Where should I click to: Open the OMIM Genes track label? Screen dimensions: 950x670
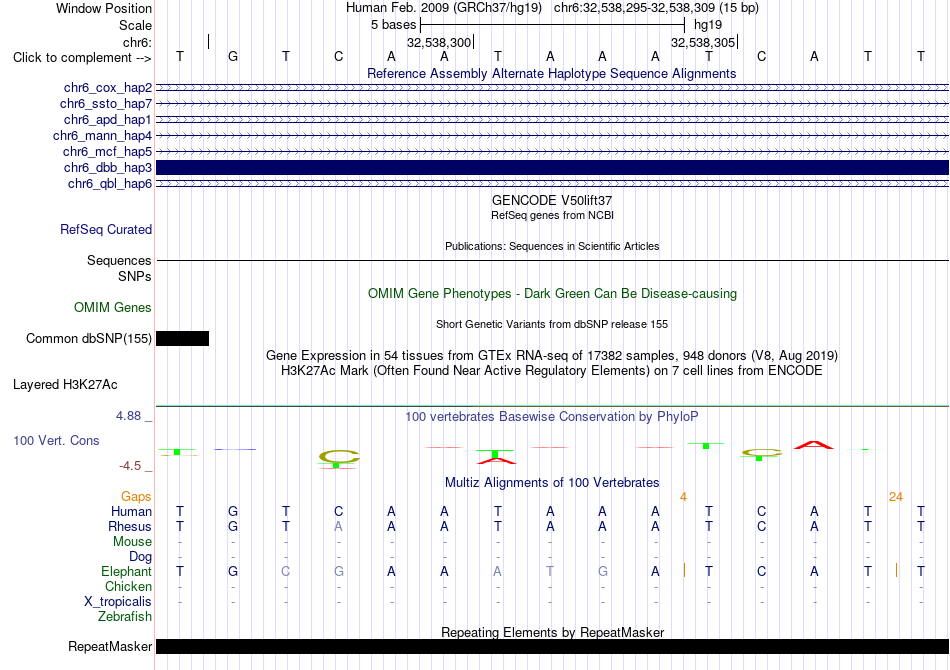pyautogui.click(x=113, y=308)
